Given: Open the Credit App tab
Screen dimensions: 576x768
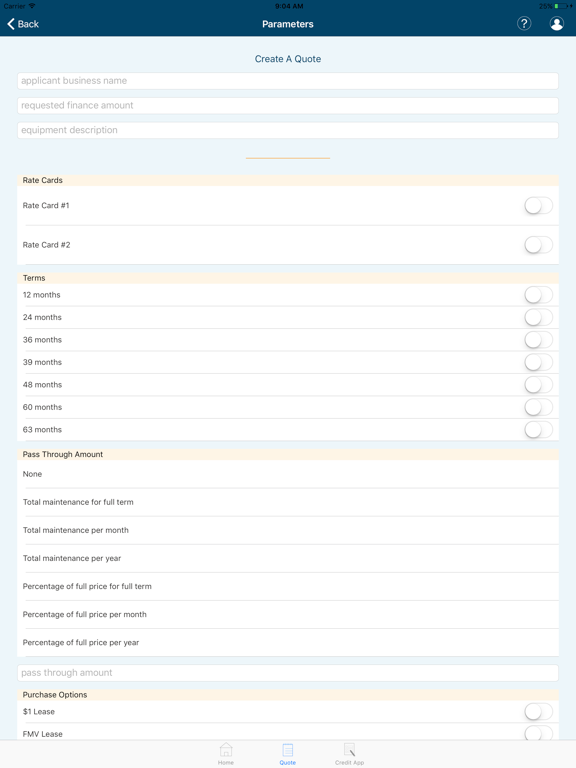Looking at the screenshot, I should tap(349, 753).
